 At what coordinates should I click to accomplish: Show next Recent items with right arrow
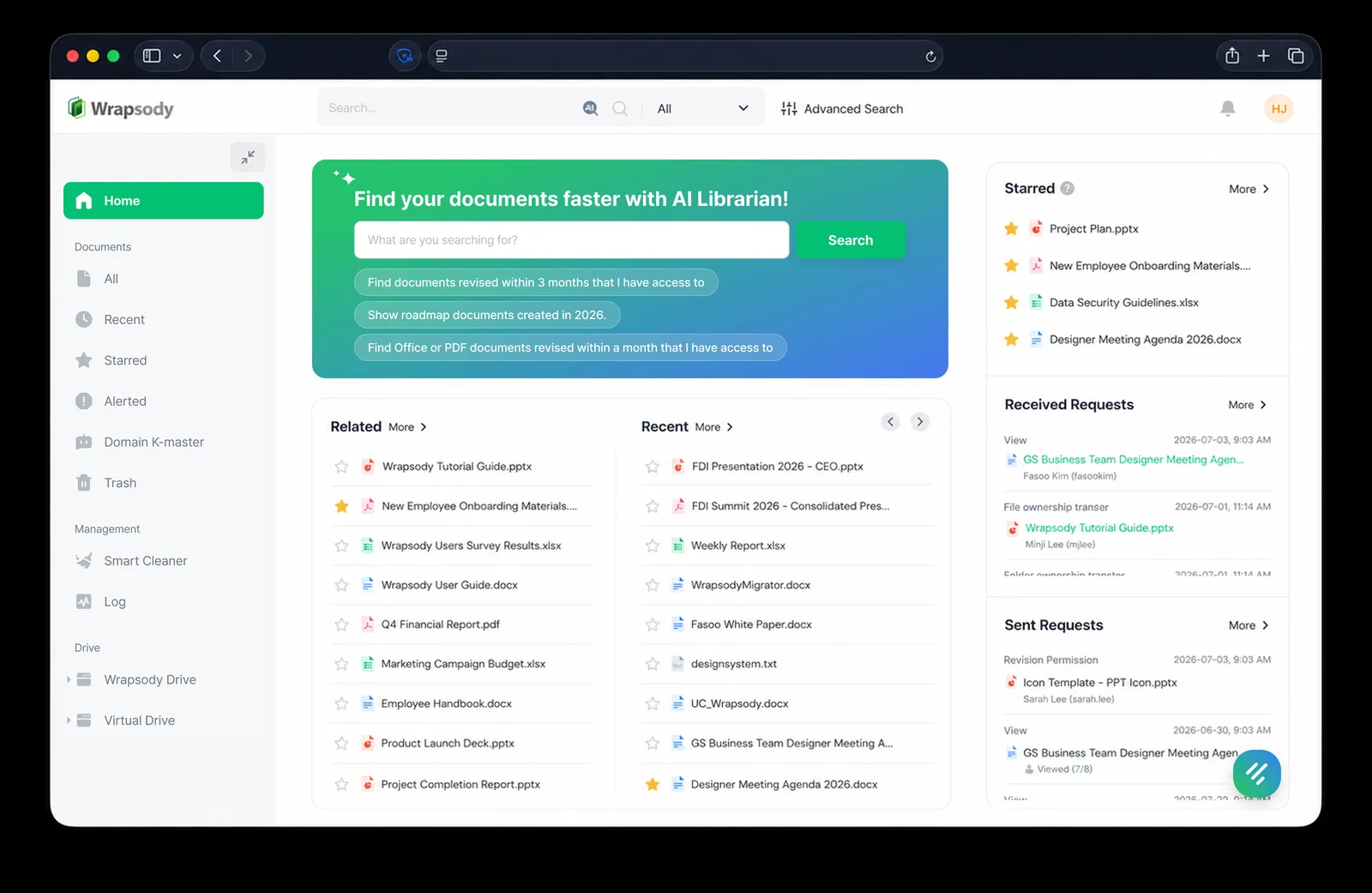[919, 421]
